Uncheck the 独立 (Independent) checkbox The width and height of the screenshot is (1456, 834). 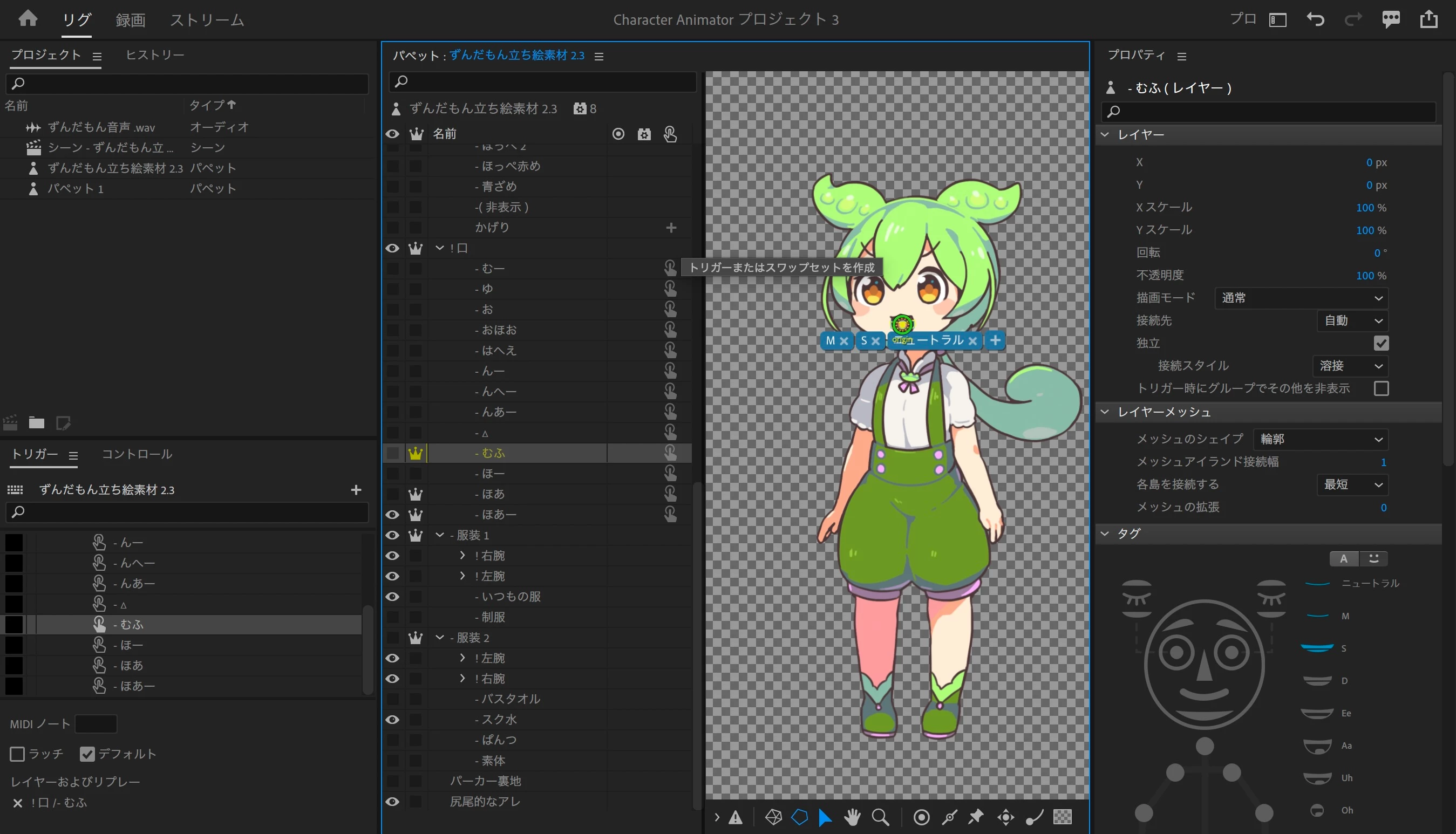1381,343
